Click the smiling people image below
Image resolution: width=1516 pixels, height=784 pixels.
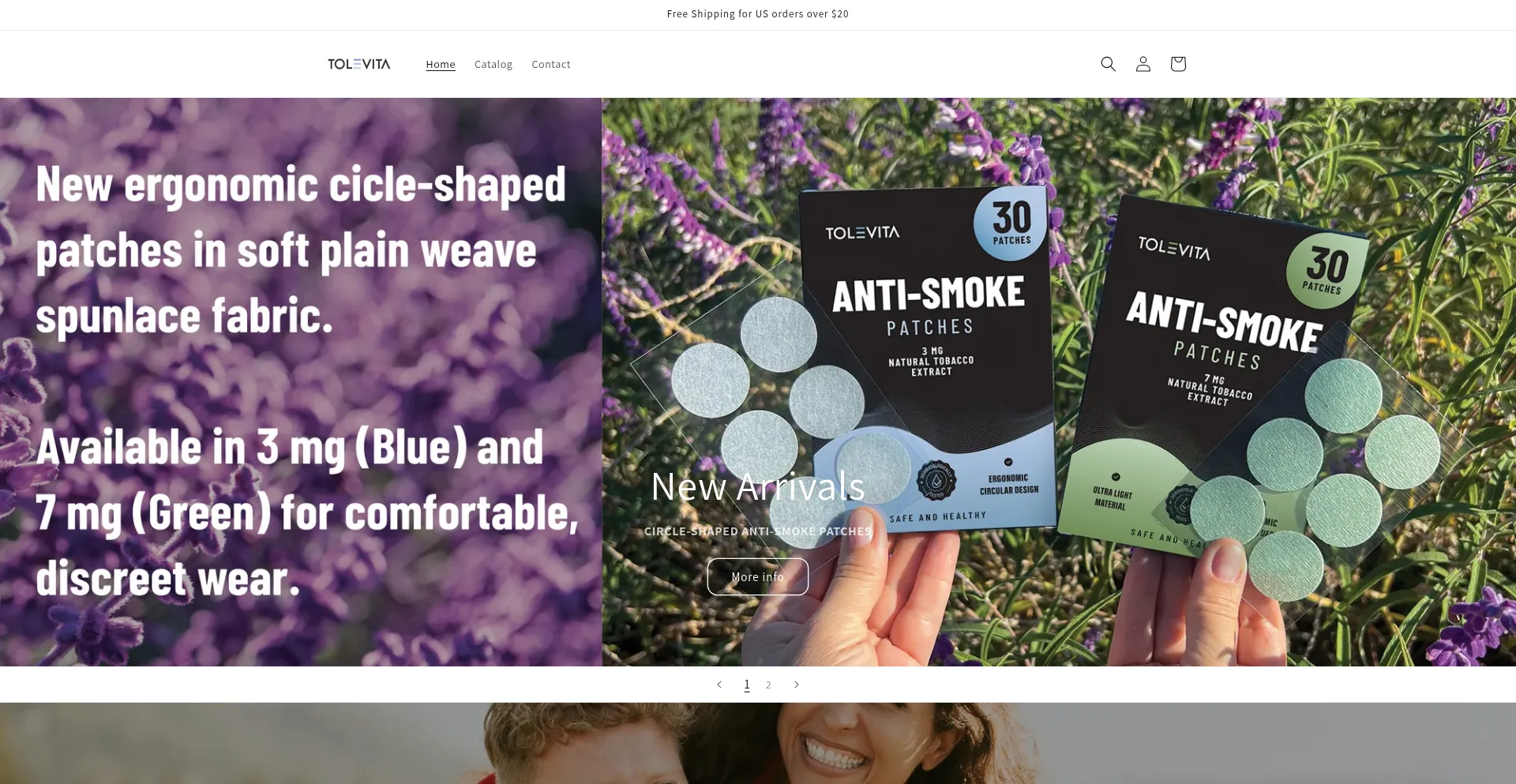(x=758, y=743)
